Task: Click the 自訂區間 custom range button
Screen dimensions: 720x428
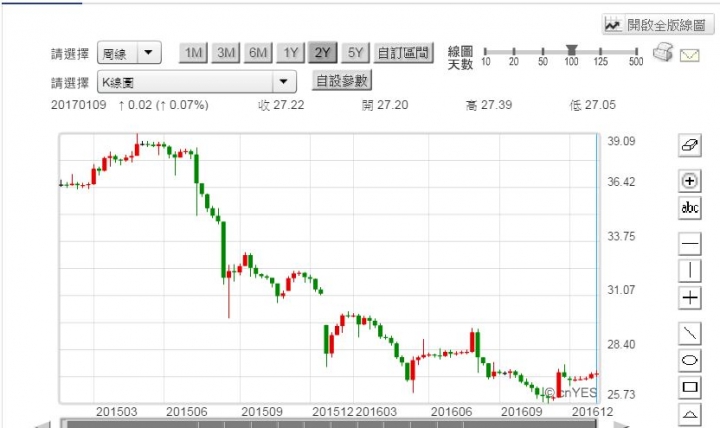Action: 404,53
